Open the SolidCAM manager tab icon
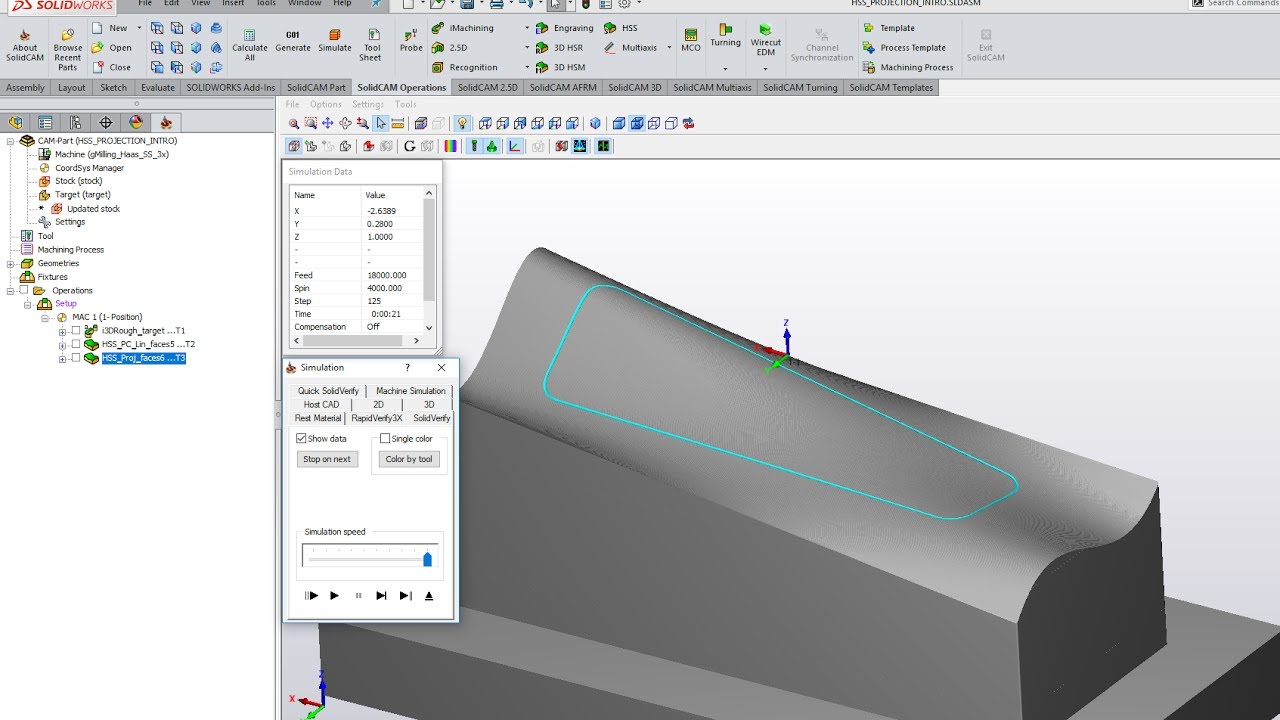 coord(166,122)
